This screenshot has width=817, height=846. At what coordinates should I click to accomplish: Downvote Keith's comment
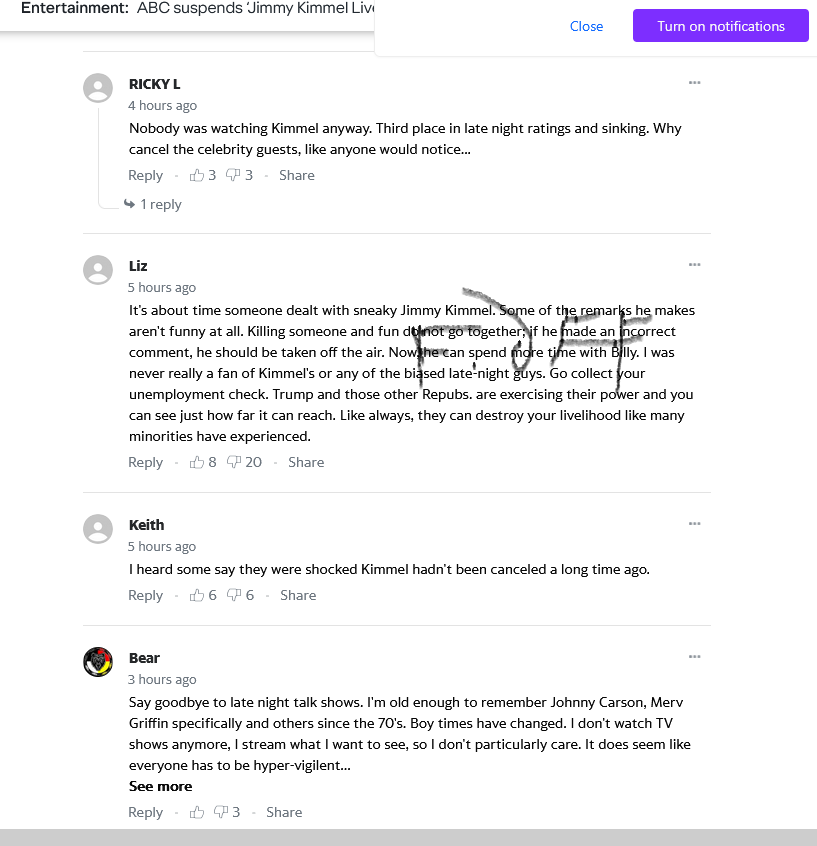click(234, 595)
